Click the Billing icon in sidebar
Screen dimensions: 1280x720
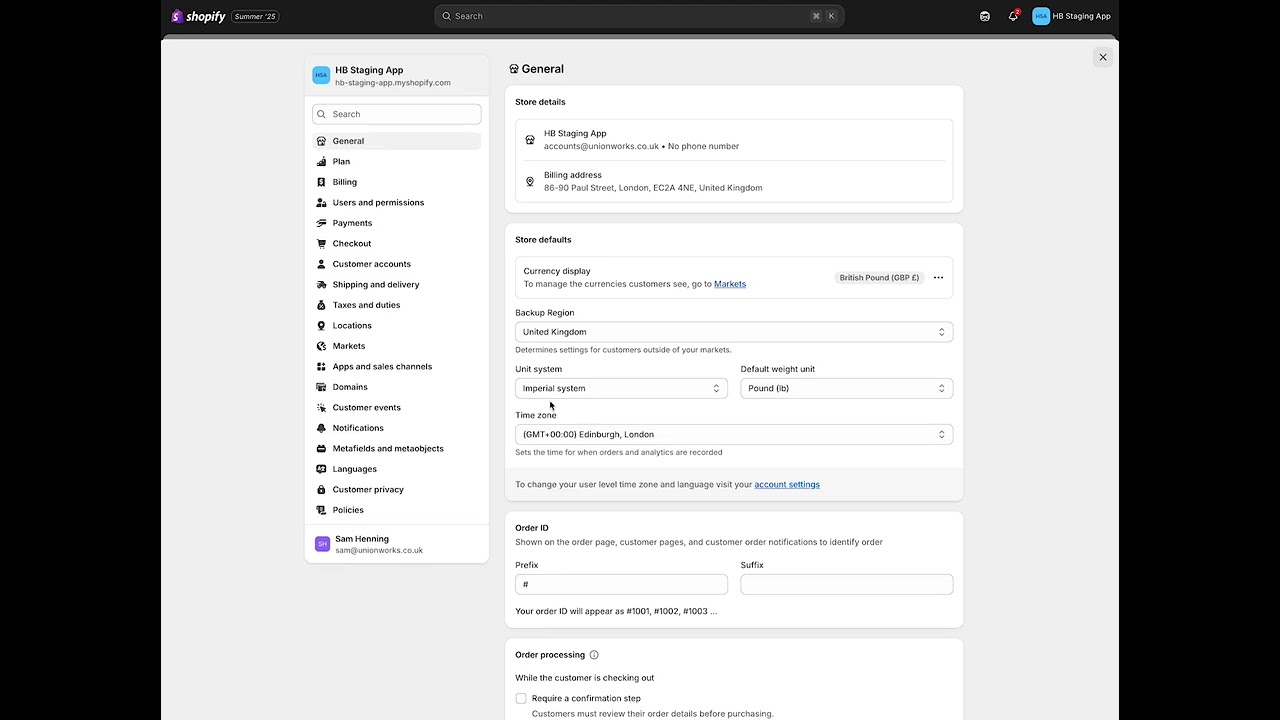[x=322, y=182]
